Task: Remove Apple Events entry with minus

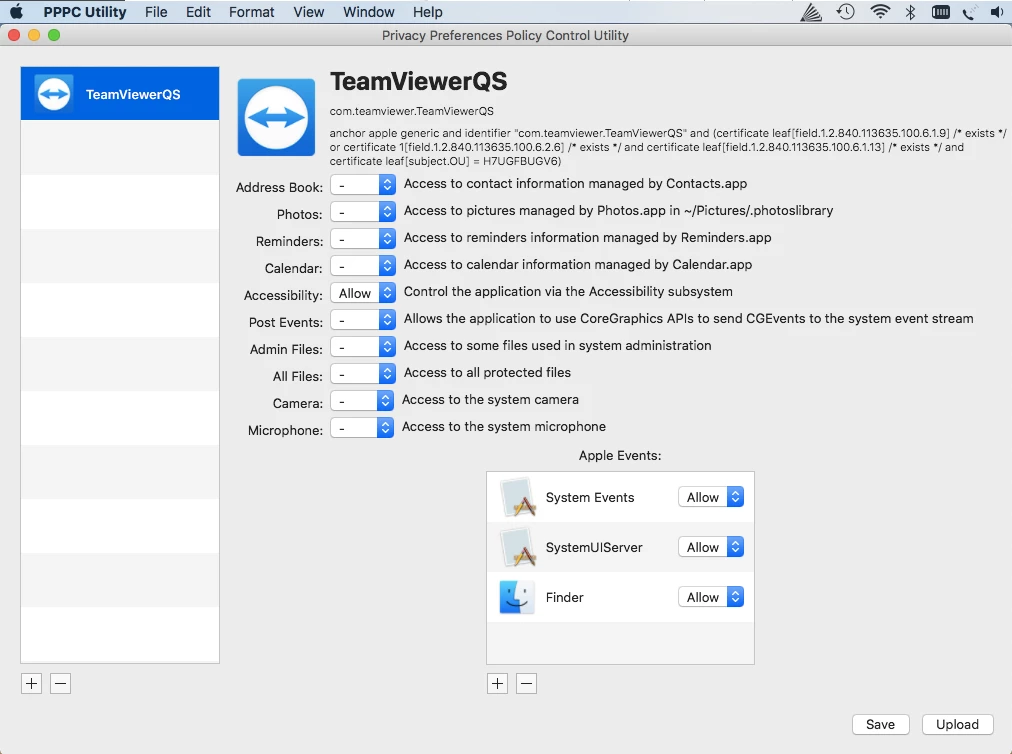Action: pyautogui.click(x=527, y=684)
